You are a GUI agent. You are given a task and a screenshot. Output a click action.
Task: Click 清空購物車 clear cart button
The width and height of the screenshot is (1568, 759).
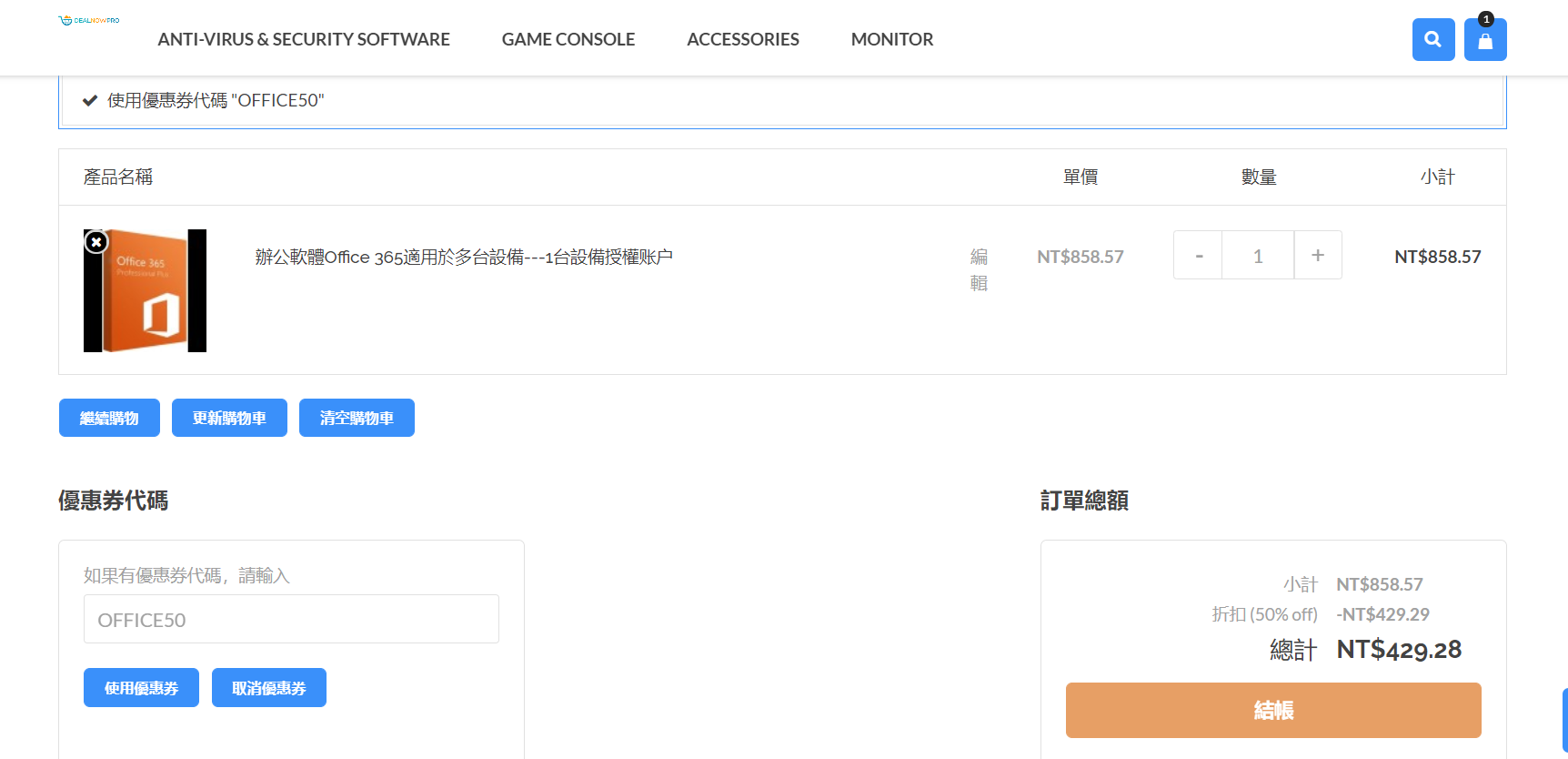(357, 418)
